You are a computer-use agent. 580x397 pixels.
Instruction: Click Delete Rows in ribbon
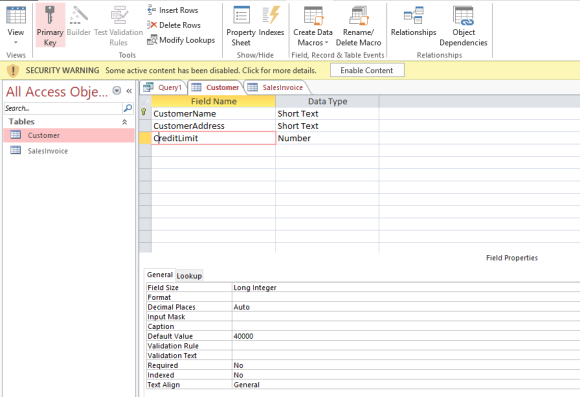[x=174, y=25]
